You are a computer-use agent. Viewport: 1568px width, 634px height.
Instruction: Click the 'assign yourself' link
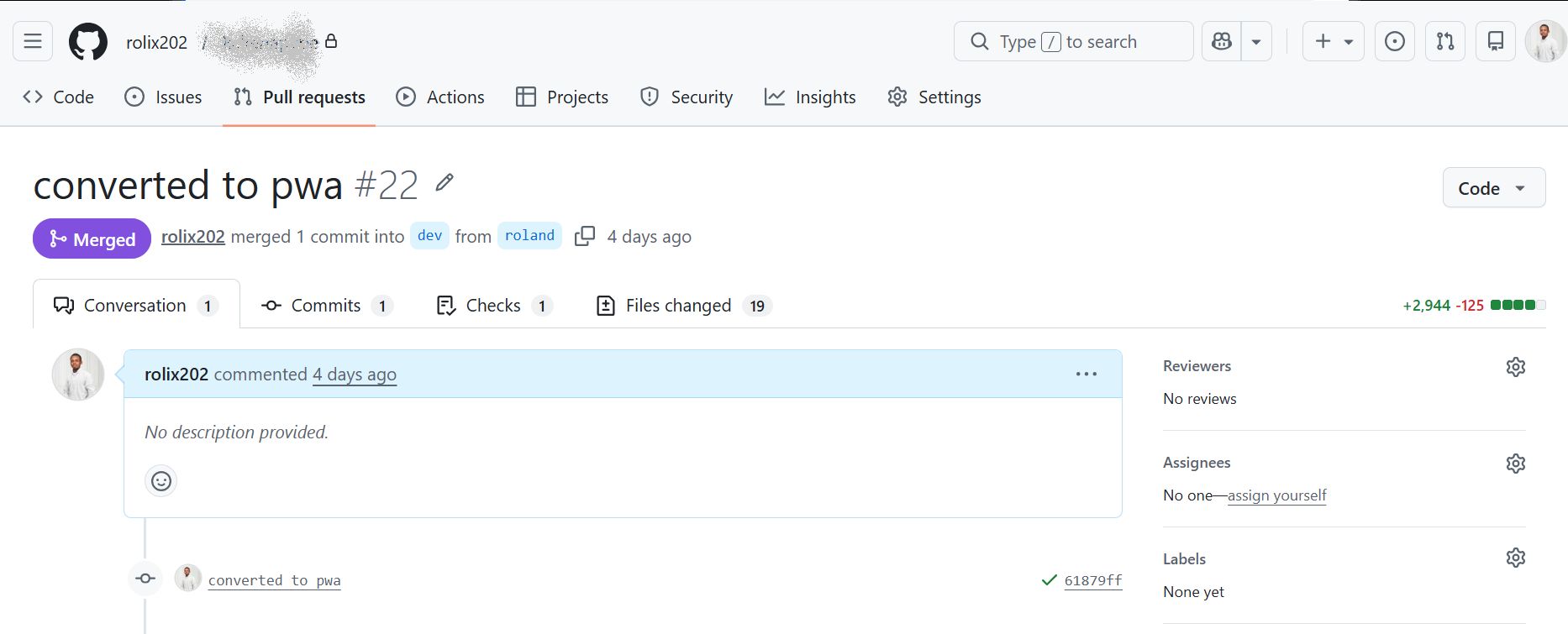(1277, 495)
